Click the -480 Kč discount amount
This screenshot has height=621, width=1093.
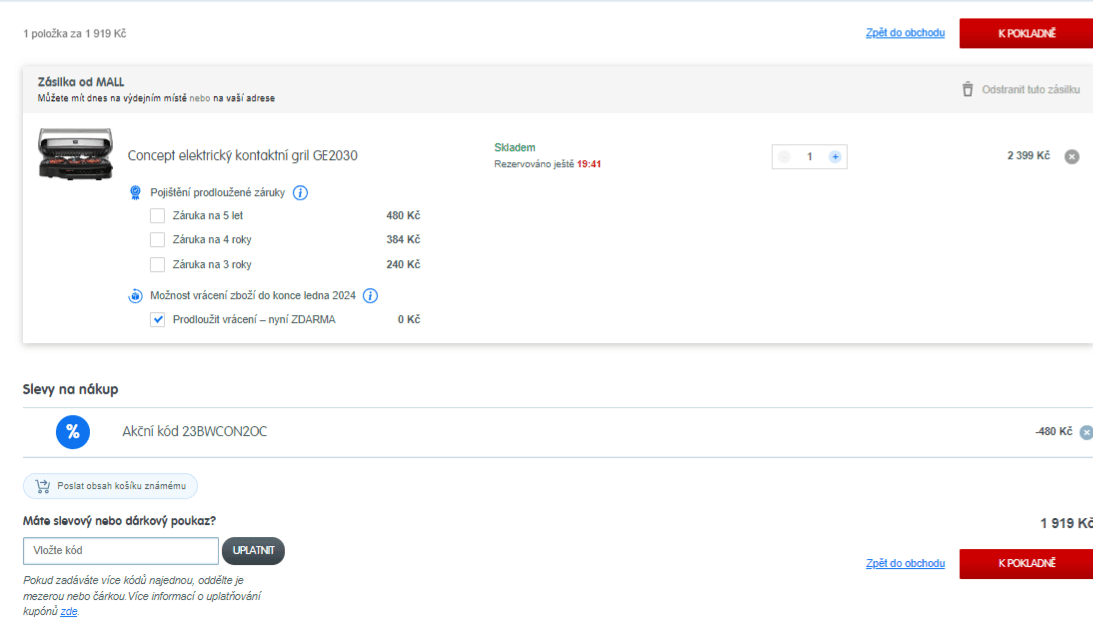coord(1054,431)
